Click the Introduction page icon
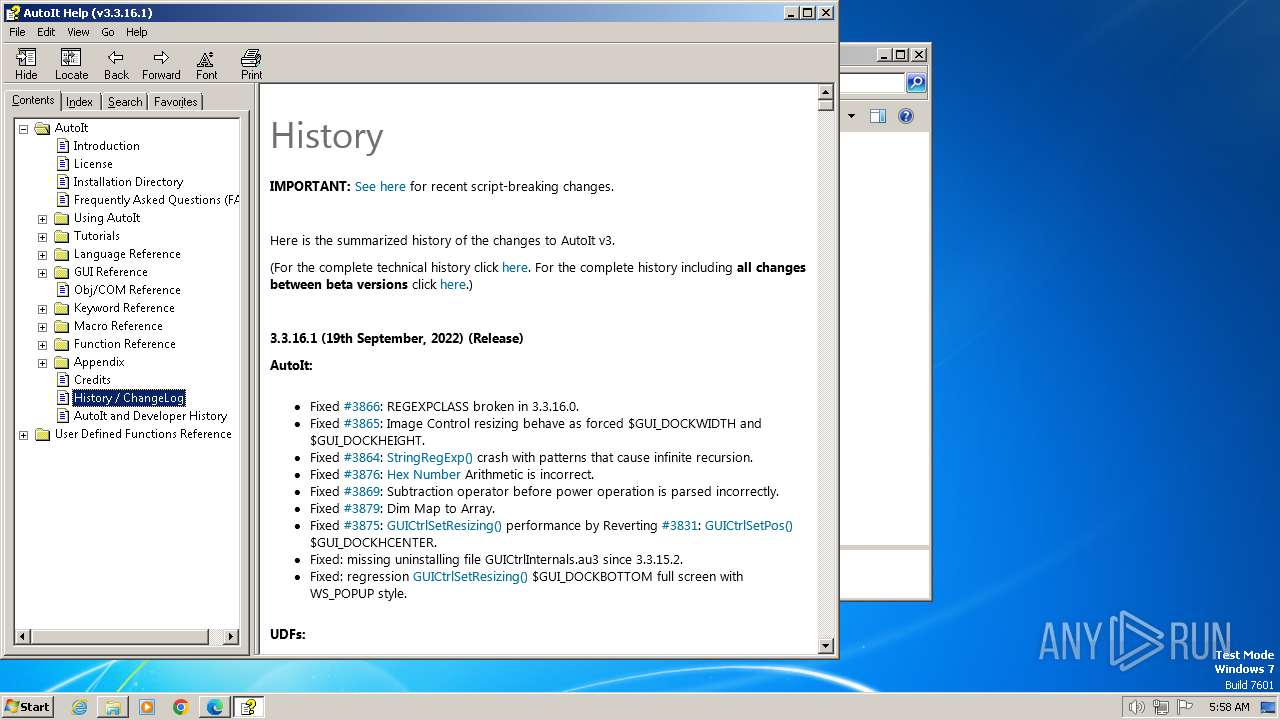 click(63, 146)
